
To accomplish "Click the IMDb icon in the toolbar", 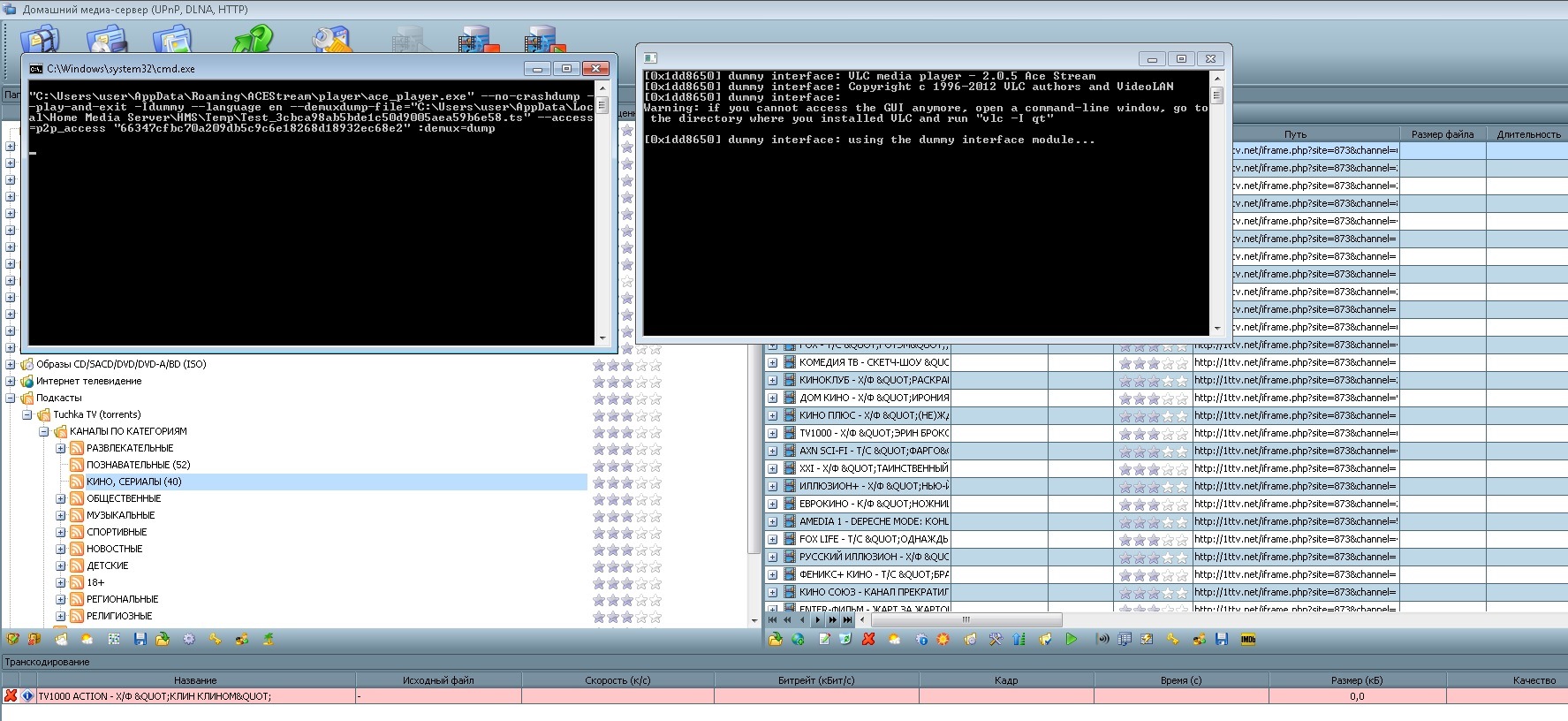I will 1247,640.
